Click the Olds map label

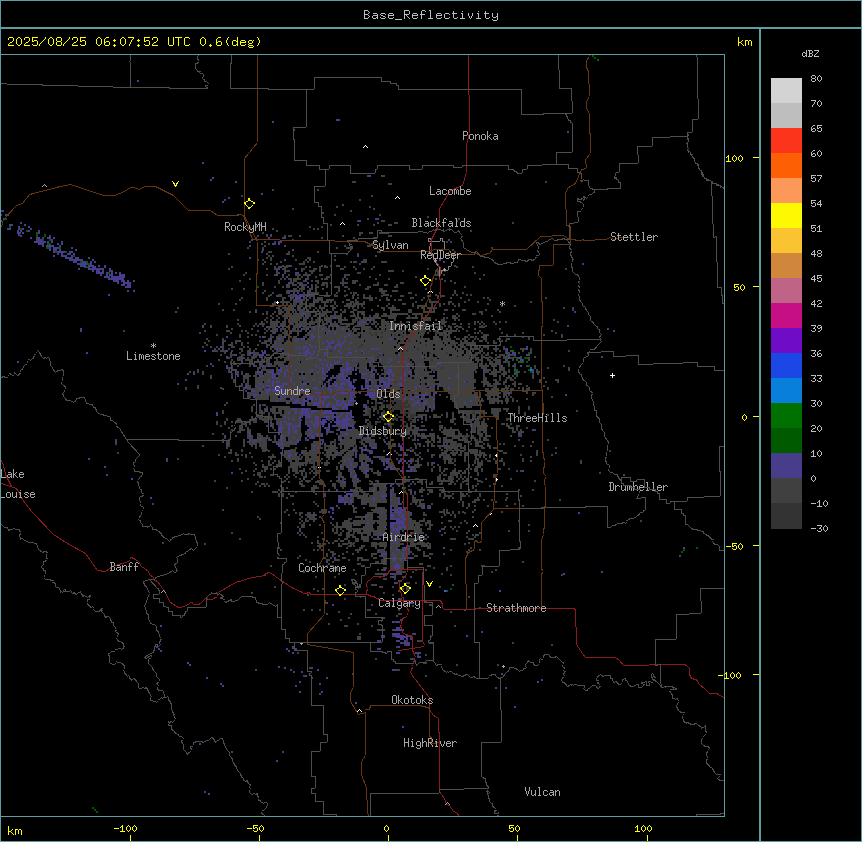[x=388, y=394]
